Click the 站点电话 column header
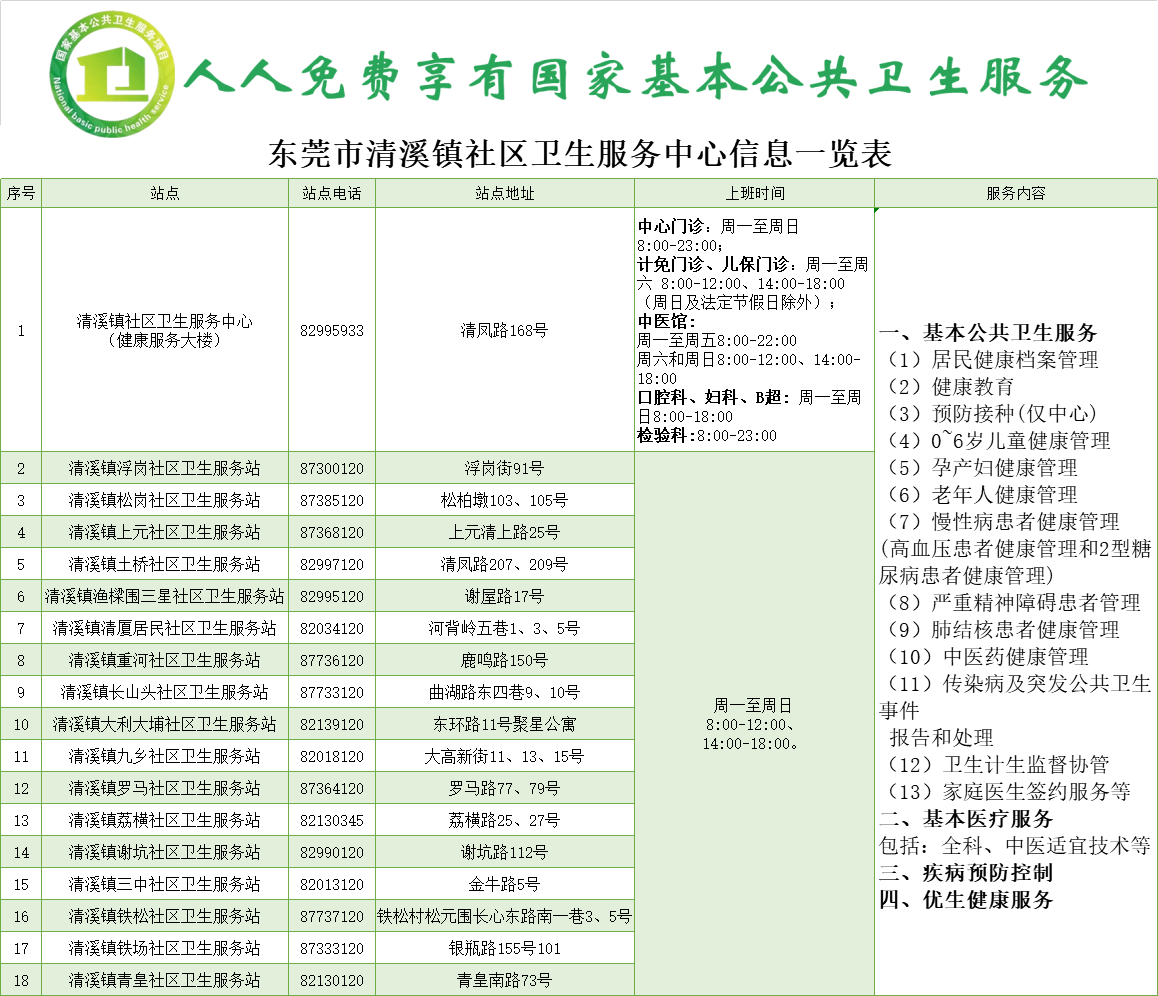 click(332, 193)
